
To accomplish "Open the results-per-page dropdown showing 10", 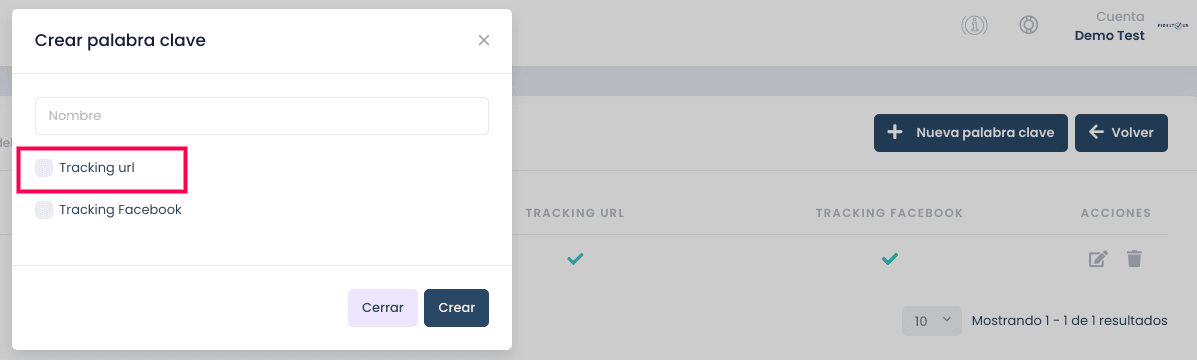I will click(932, 321).
